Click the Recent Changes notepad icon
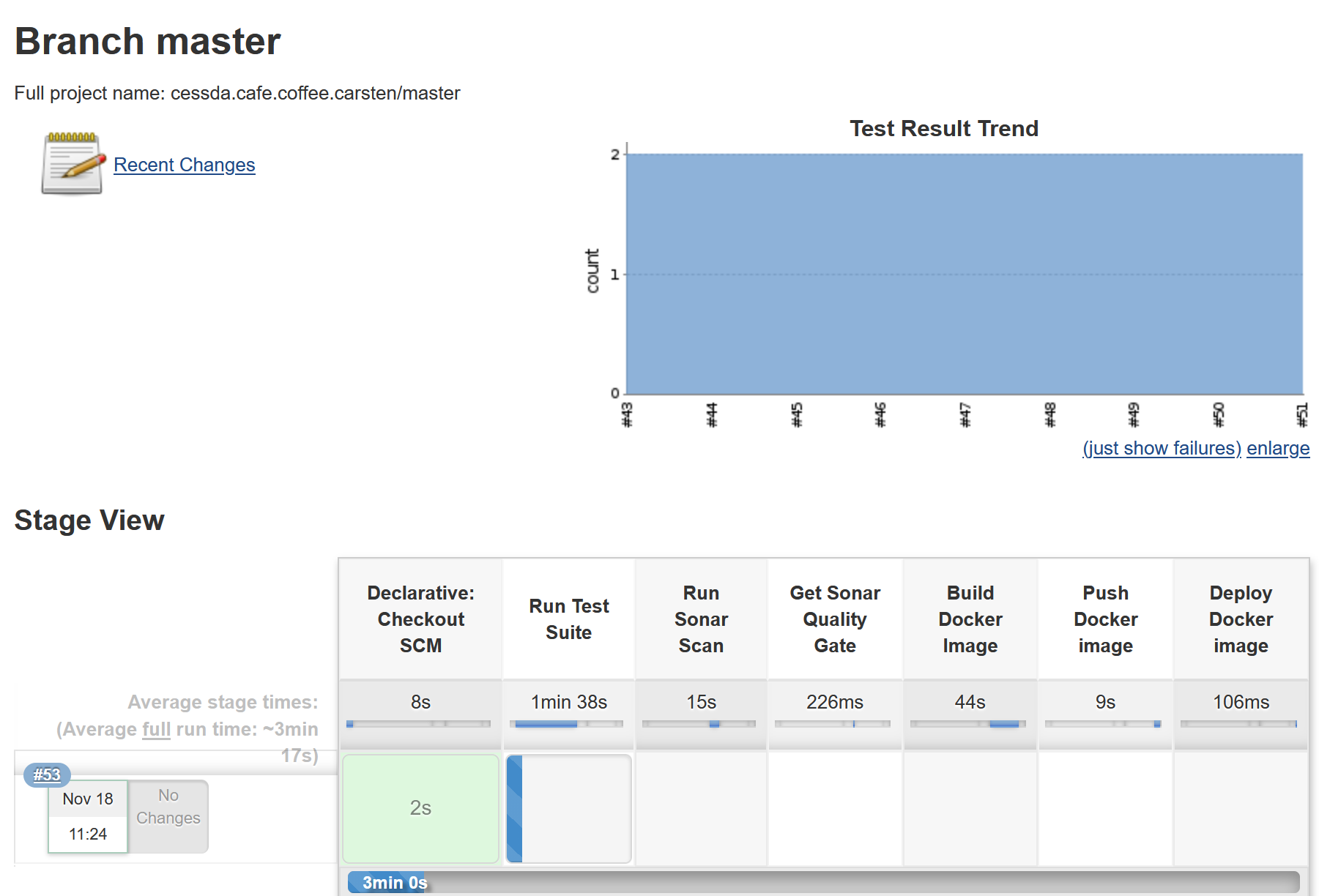The width and height of the screenshot is (1319, 896). (x=72, y=164)
